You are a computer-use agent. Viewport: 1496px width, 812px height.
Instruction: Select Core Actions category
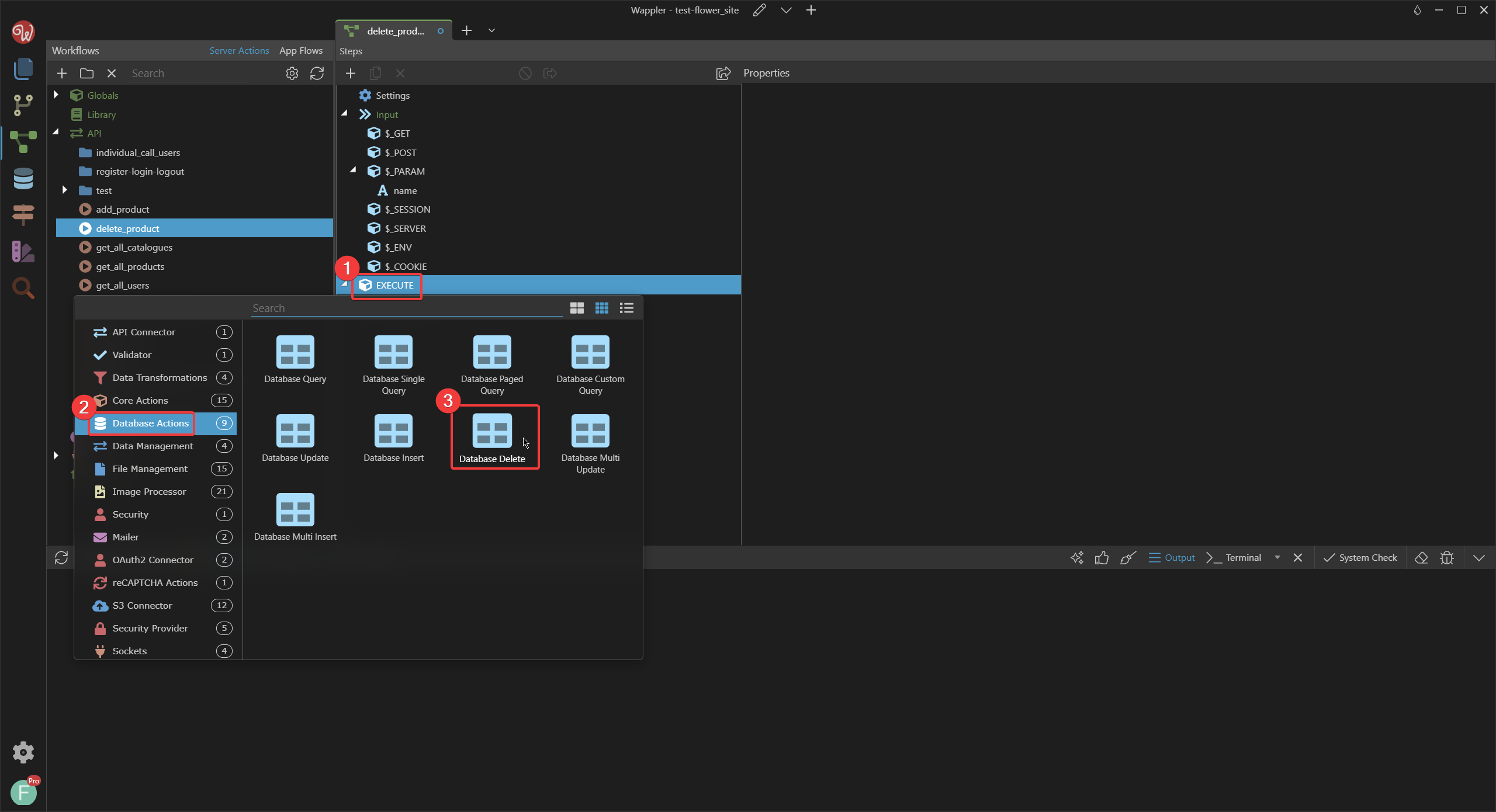coord(155,400)
